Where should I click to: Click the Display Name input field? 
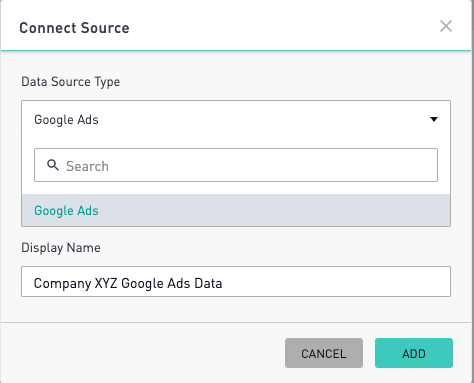[x=236, y=282]
